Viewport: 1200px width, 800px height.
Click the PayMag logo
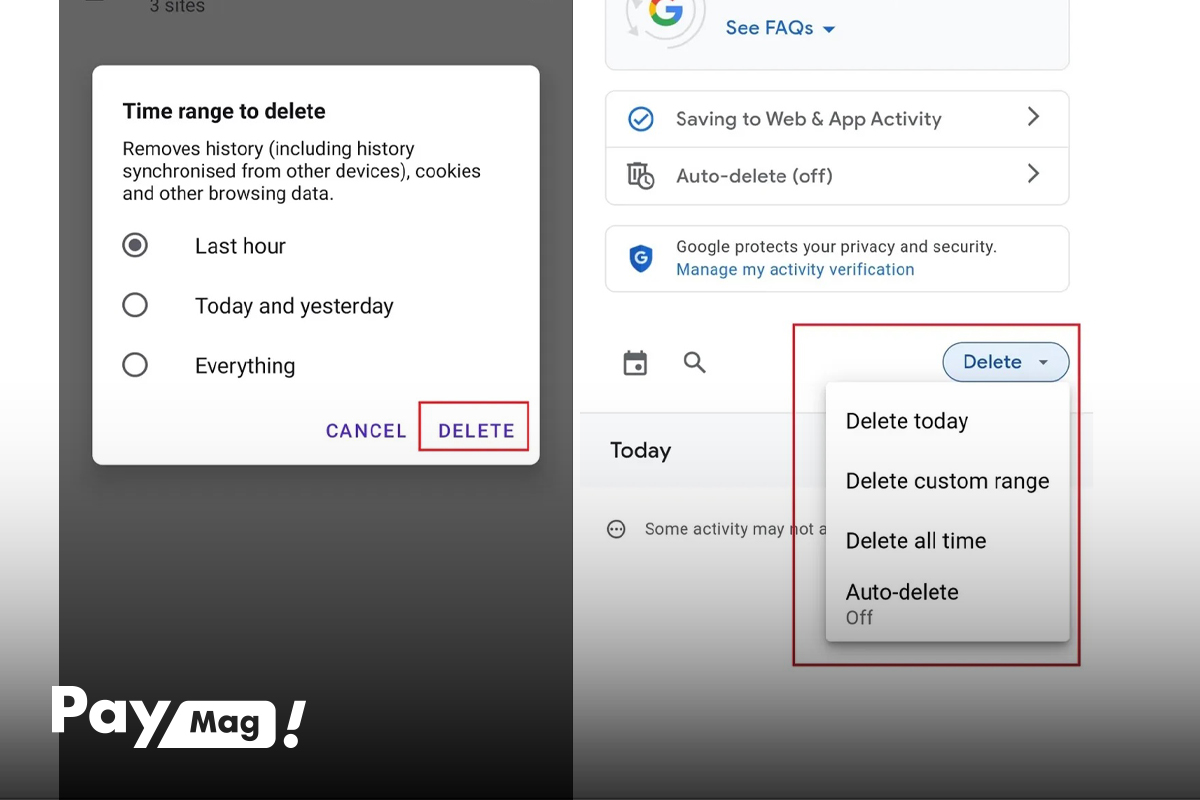[x=178, y=716]
